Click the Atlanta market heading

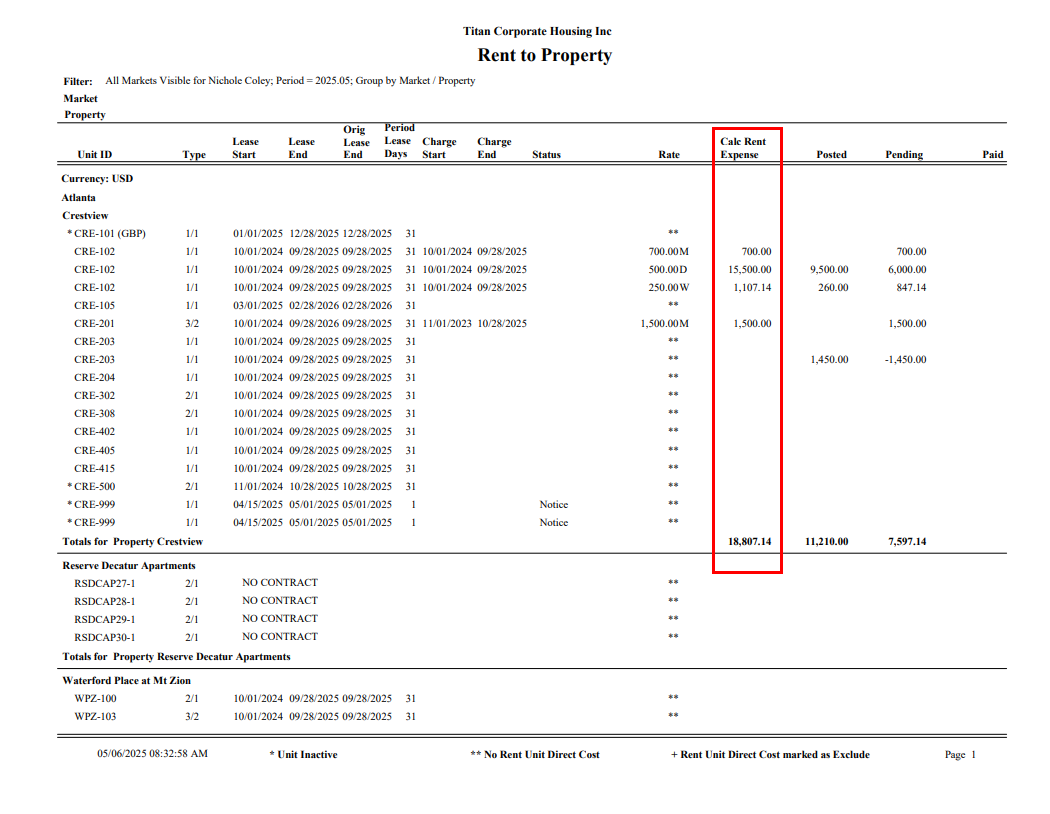pyautogui.click(x=78, y=198)
